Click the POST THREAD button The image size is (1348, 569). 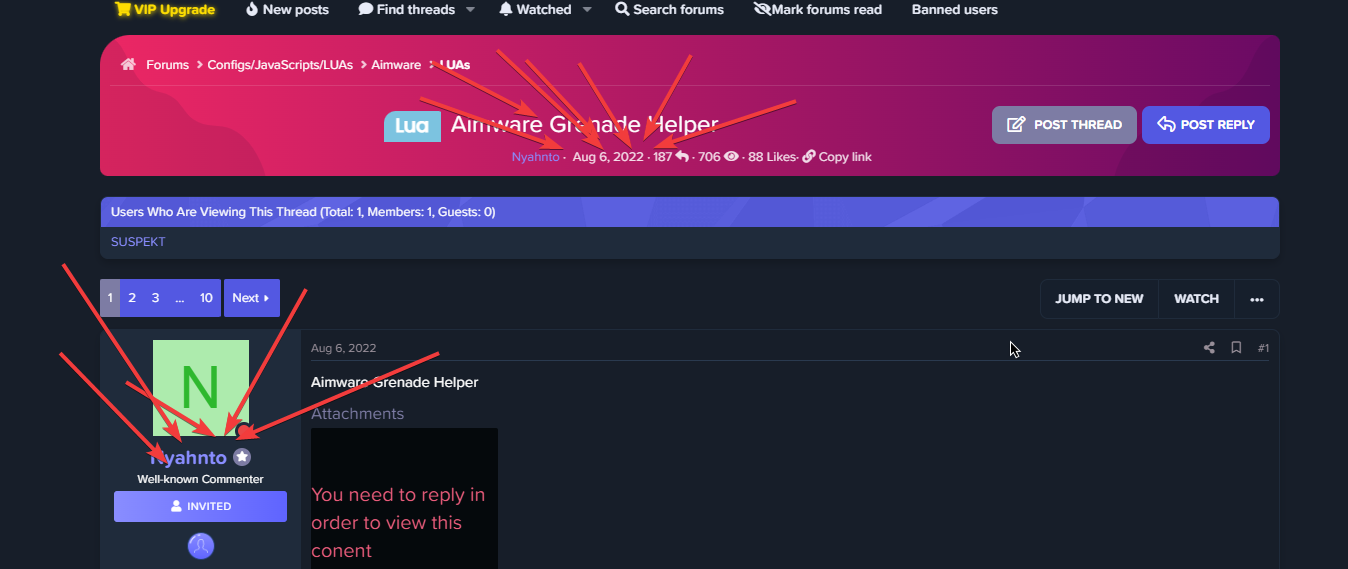1064,125
